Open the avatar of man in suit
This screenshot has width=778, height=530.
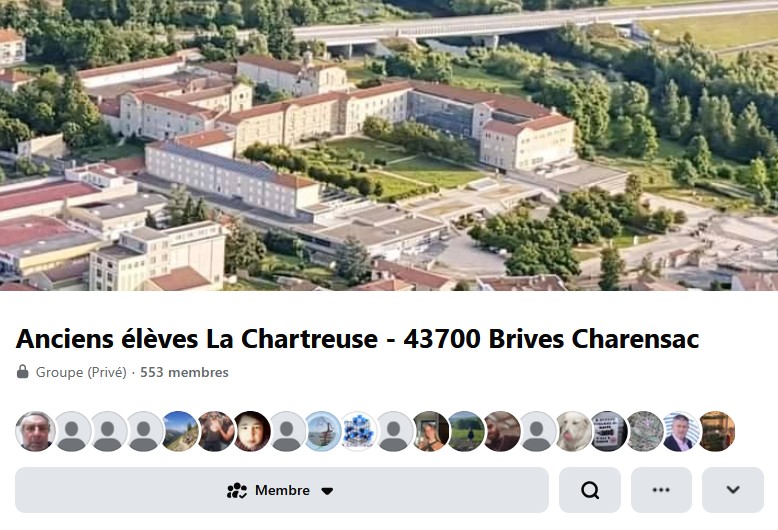coord(680,431)
